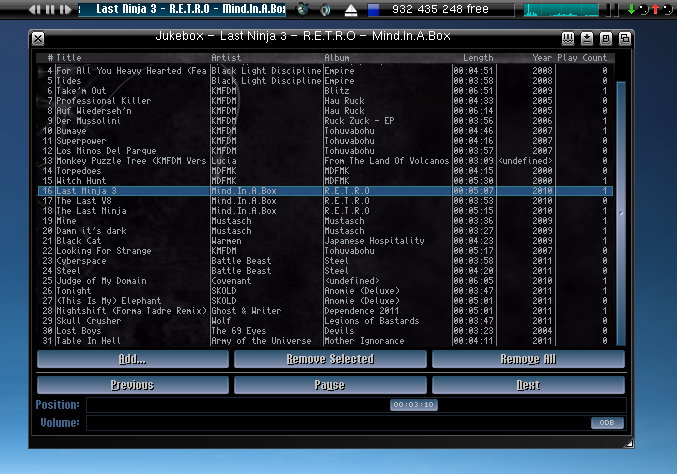Select track 17 "The Last V8"
The image size is (677, 474).
coord(325,201)
